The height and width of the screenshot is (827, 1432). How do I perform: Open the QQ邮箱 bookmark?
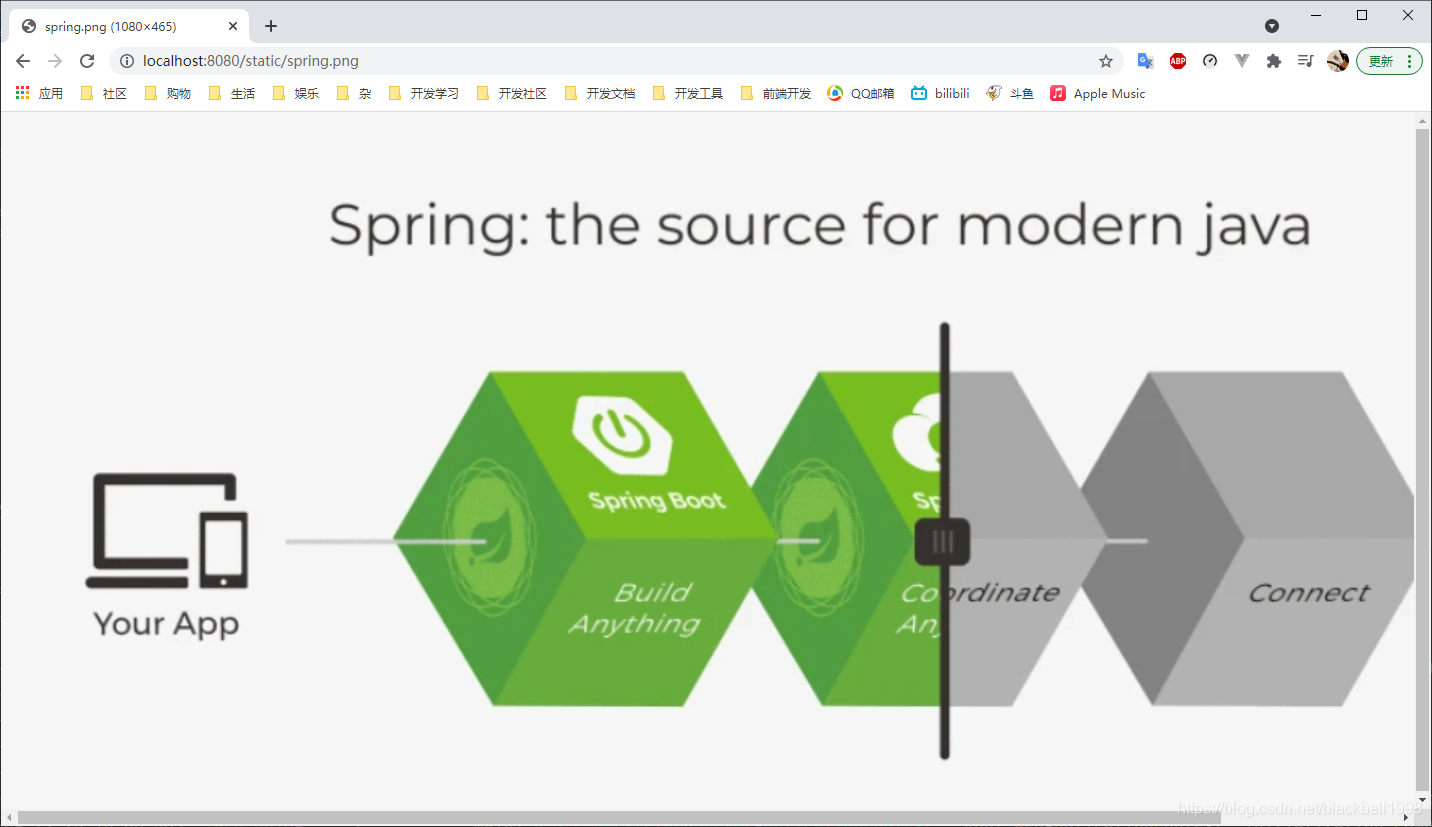[861, 93]
